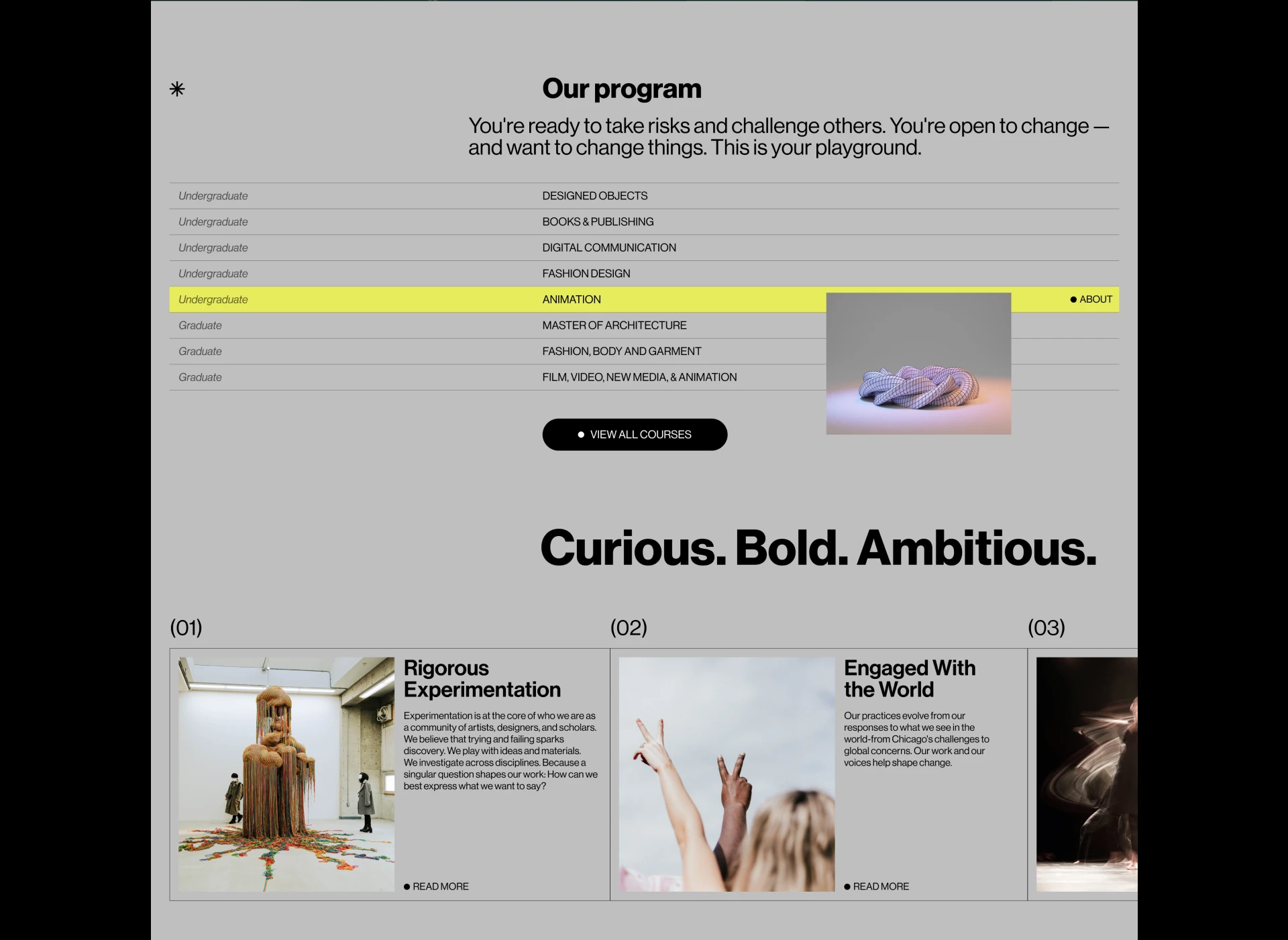Click the Engaged With the World heading

tap(909, 678)
